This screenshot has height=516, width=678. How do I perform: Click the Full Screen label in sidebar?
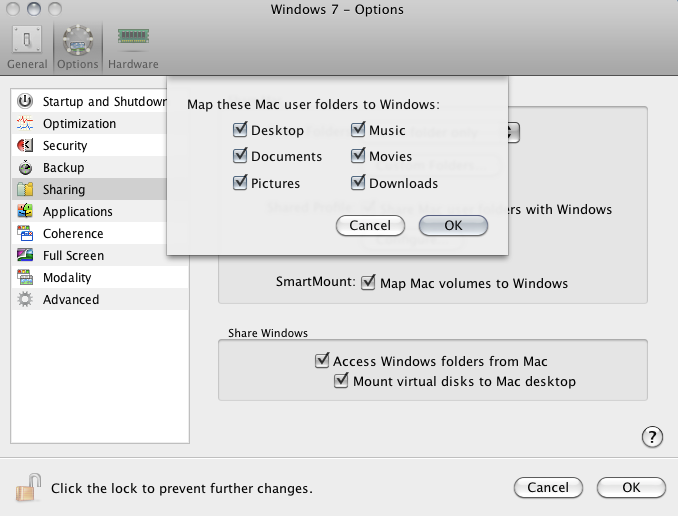[x=74, y=256]
